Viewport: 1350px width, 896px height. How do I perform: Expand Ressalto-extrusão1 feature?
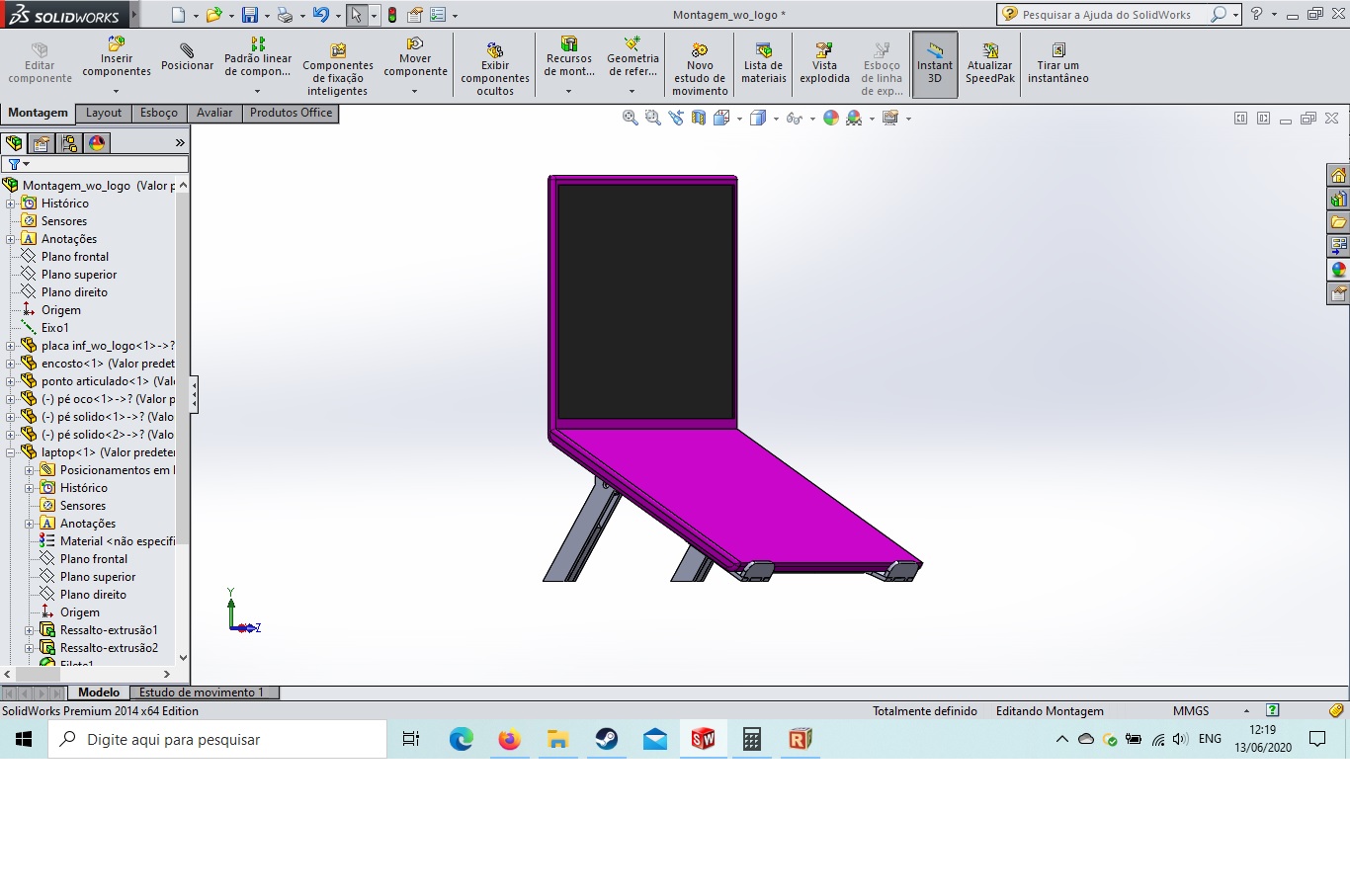(30, 630)
